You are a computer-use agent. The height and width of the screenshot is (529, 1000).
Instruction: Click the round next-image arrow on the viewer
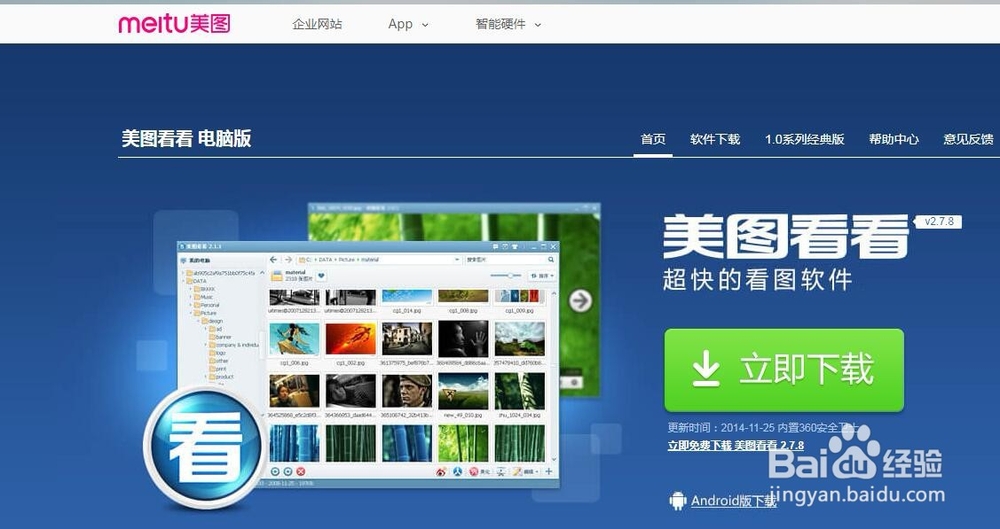pos(580,301)
